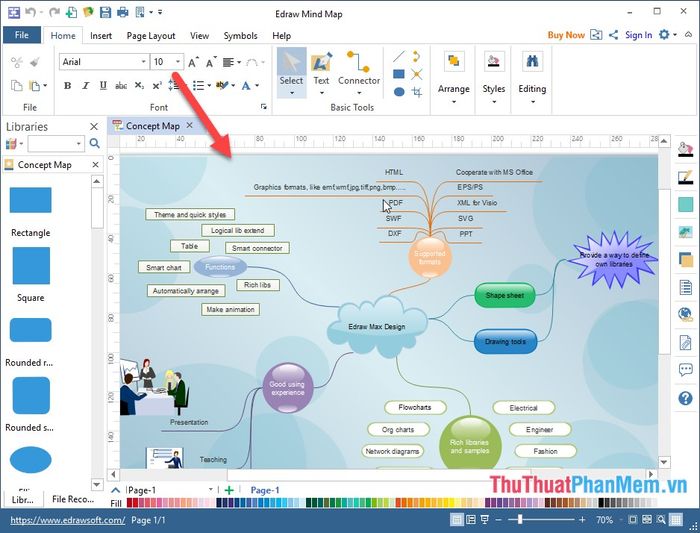Image resolution: width=700 pixels, height=533 pixels.
Task: Click Sign In
Action: (638, 35)
